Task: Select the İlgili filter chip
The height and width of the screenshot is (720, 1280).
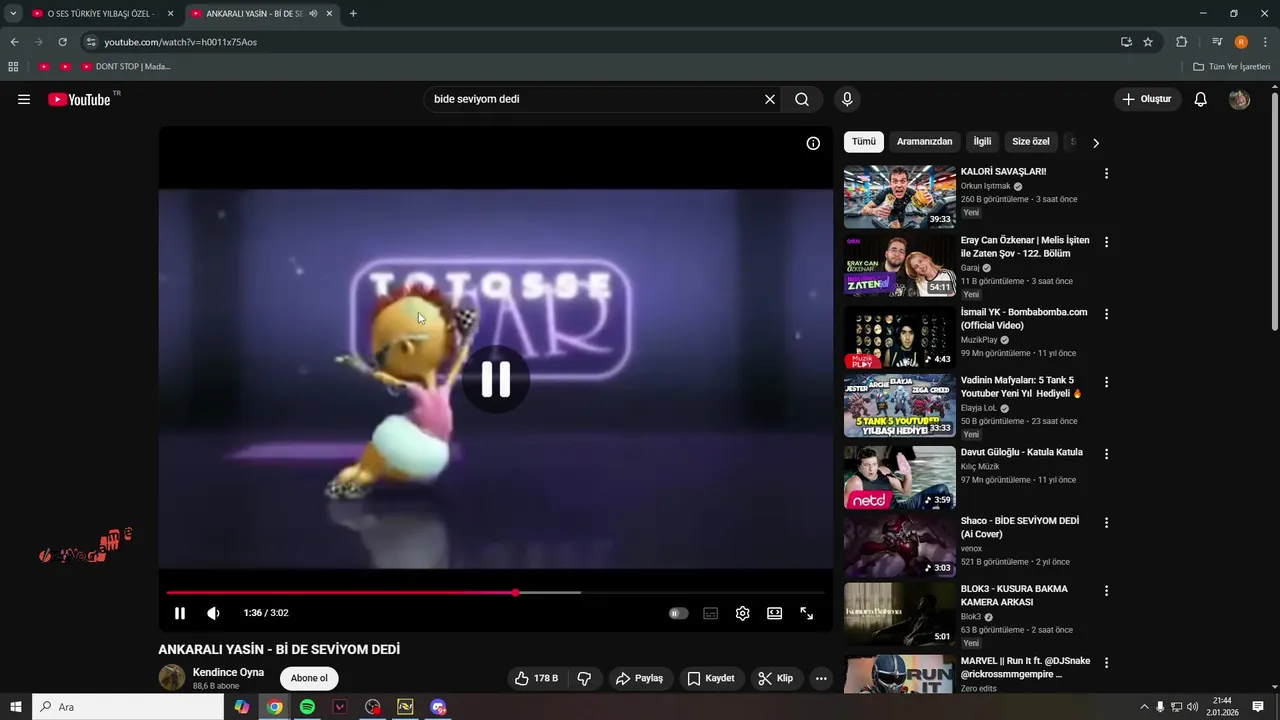Action: (x=982, y=142)
